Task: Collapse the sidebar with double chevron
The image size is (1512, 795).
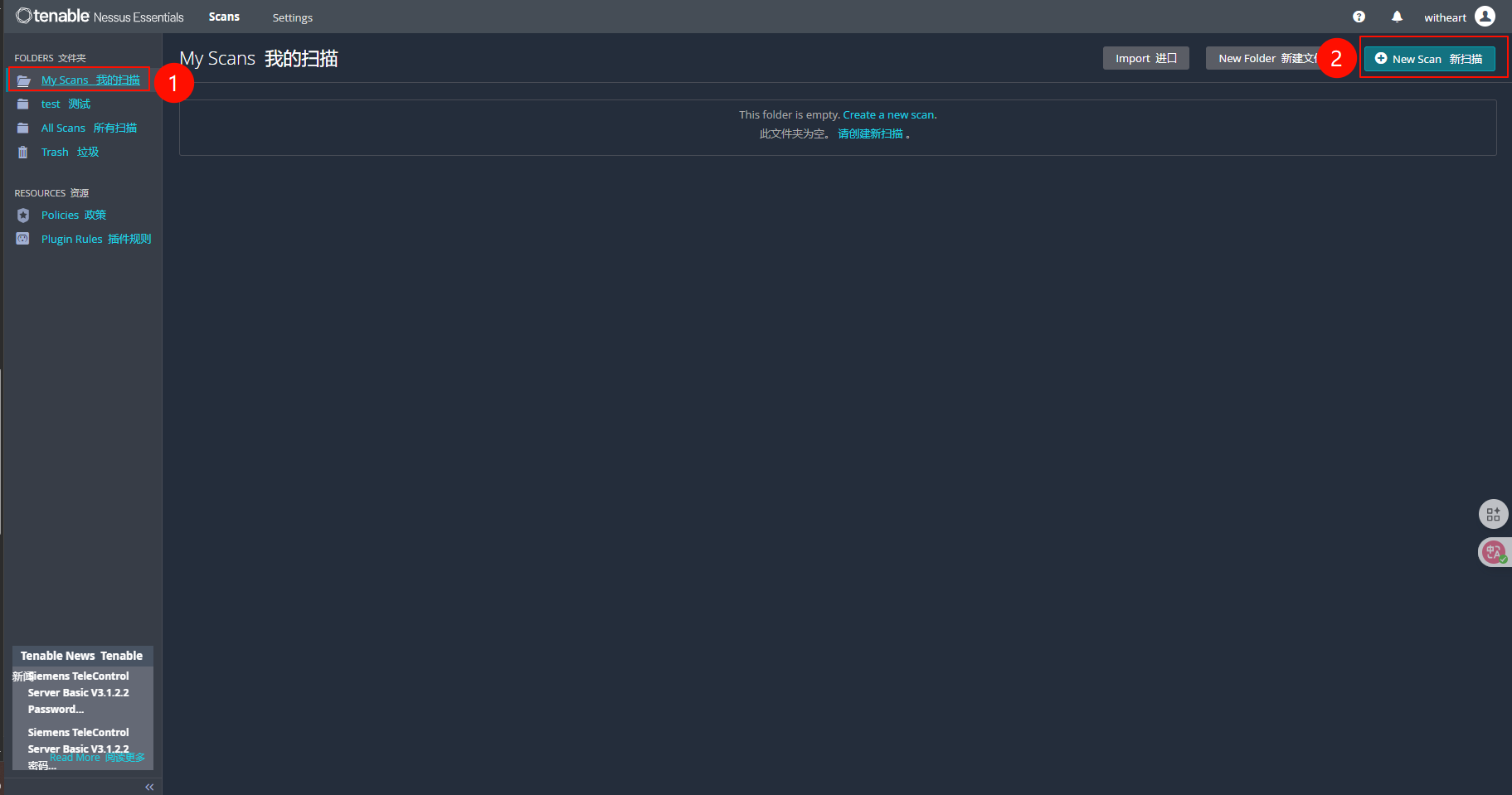Action: [149, 787]
